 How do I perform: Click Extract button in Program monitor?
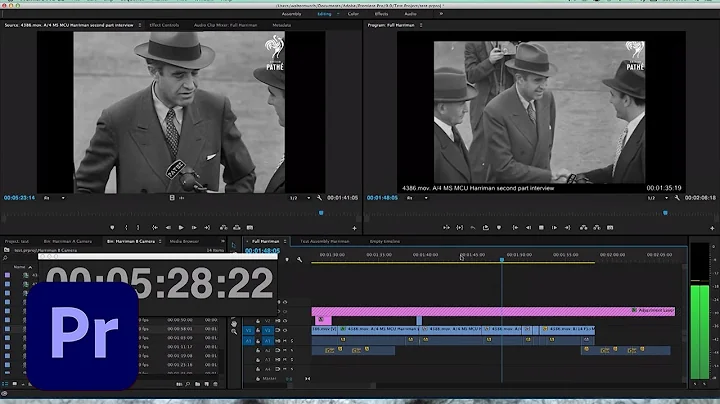point(597,228)
